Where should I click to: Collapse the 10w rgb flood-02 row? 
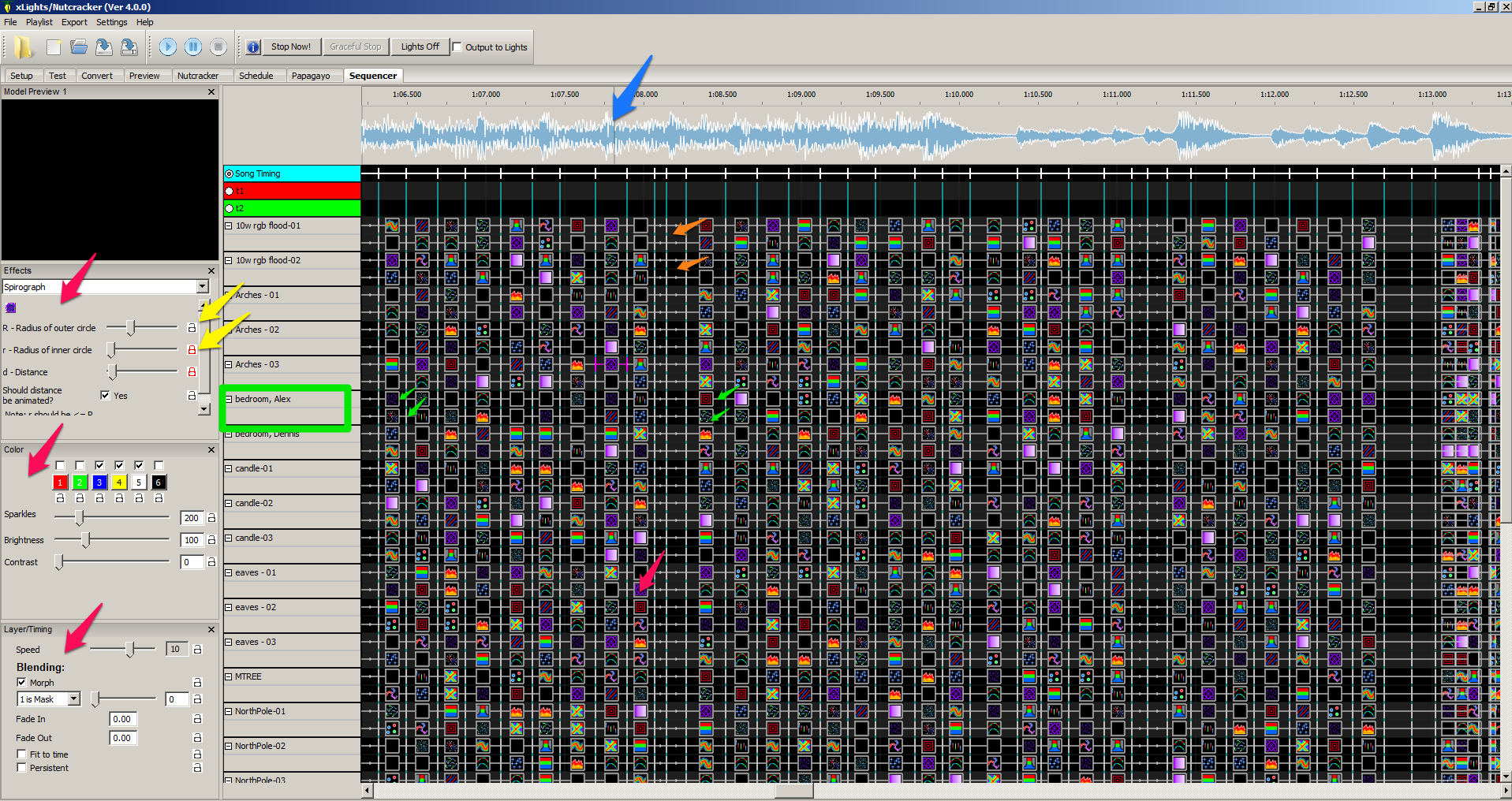point(229,260)
